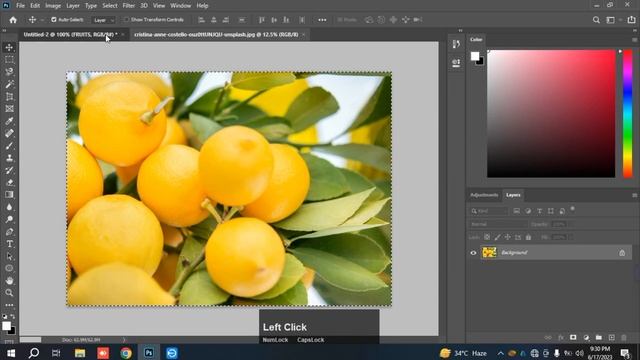The width and height of the screenshot is (640, 360).
Task: Enable the Show Transform Controls checkbox
Action: click(126, 20)
